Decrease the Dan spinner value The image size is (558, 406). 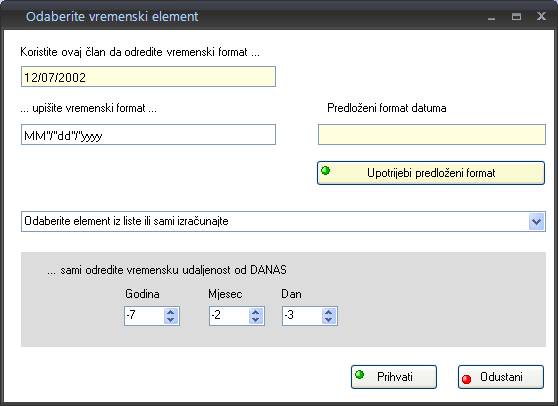tap(328, 320)
